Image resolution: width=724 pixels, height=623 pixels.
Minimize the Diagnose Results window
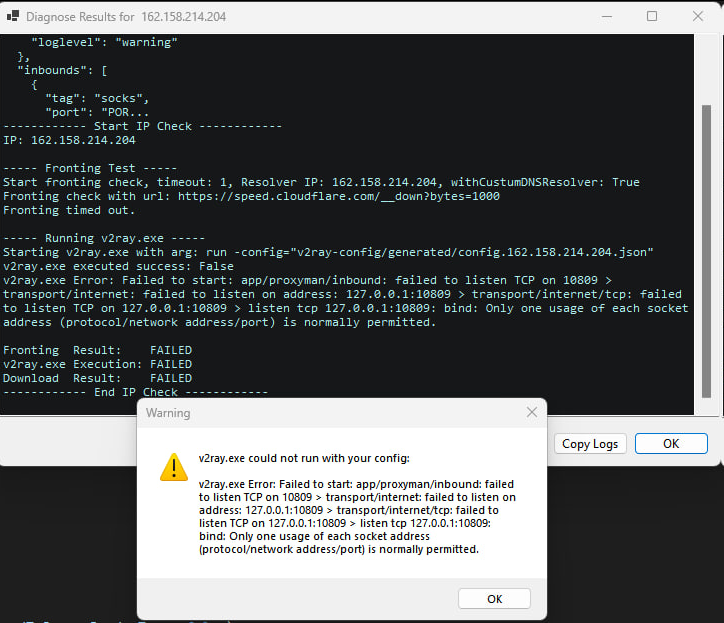607,17
